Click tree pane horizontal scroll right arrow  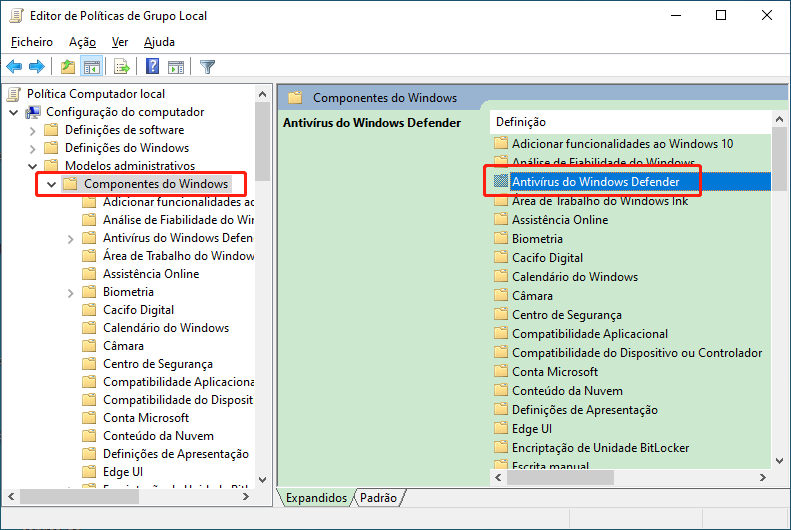tap(246, 497)
